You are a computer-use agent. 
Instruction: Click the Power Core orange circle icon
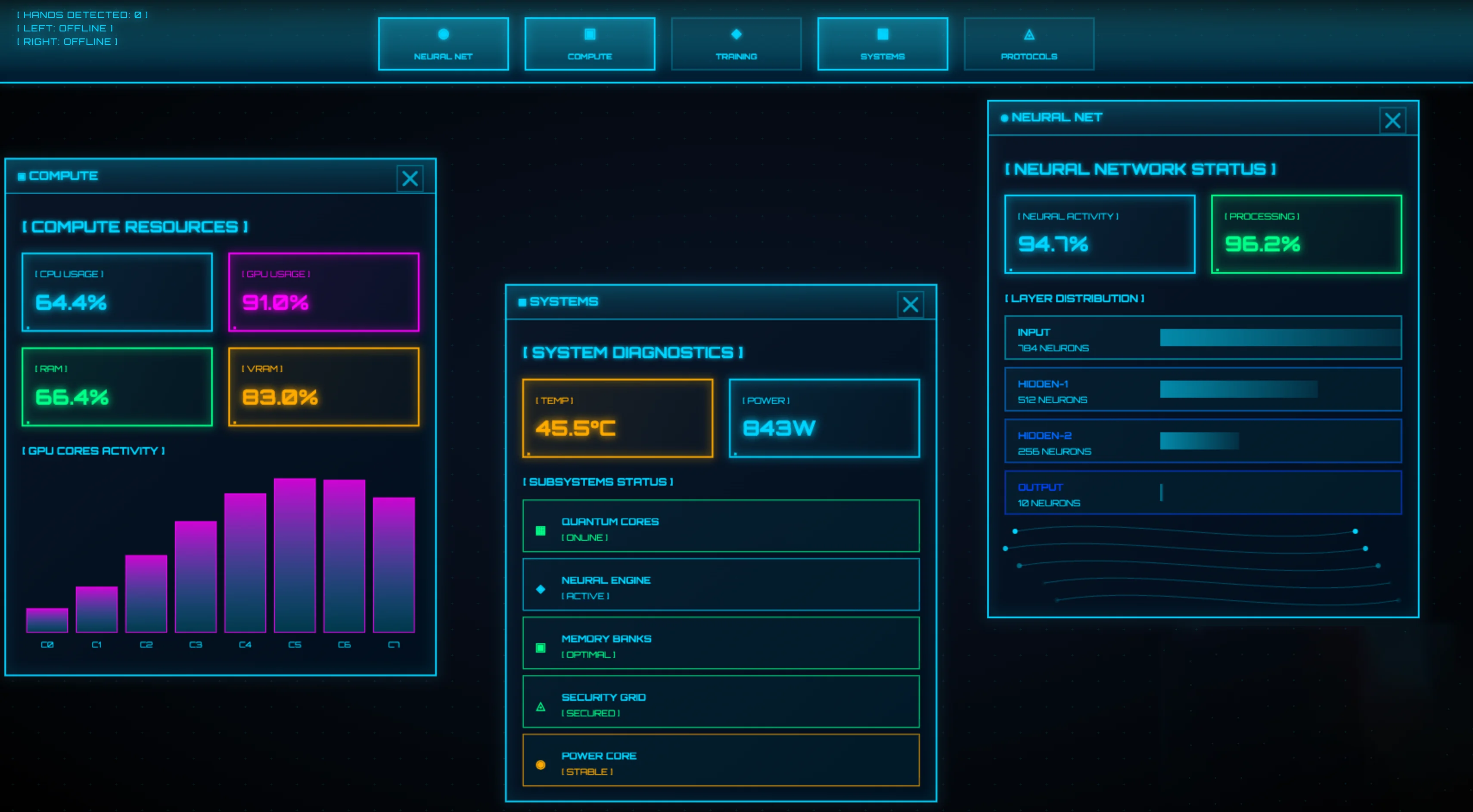click(541, 765)
